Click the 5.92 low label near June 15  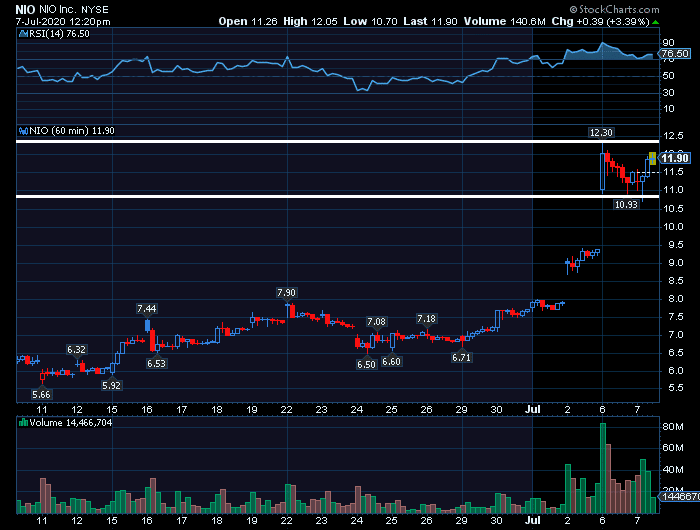click(x=111, y=385)
